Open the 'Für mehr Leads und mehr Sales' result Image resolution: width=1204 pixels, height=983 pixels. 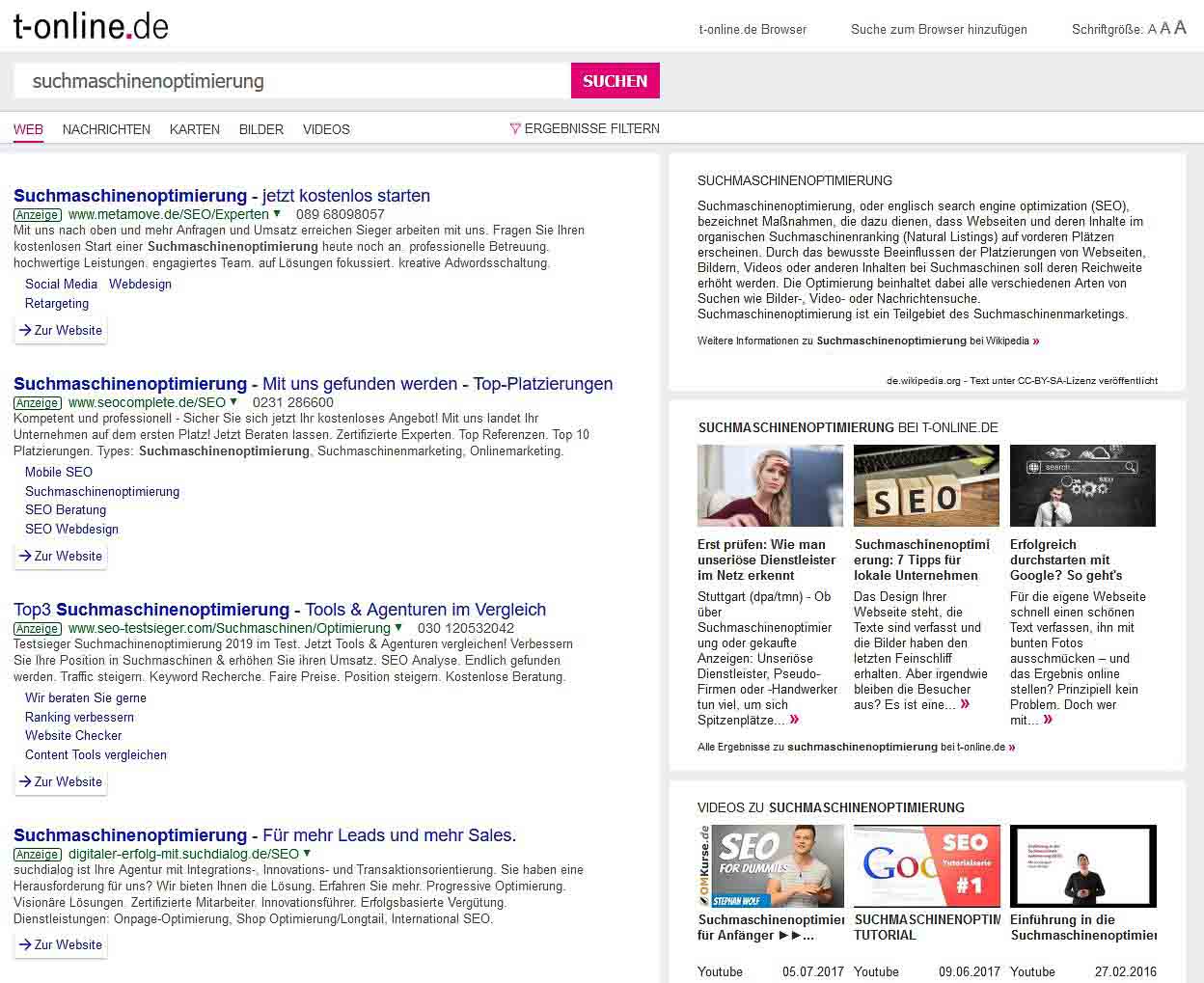click(x=265, y=835)
